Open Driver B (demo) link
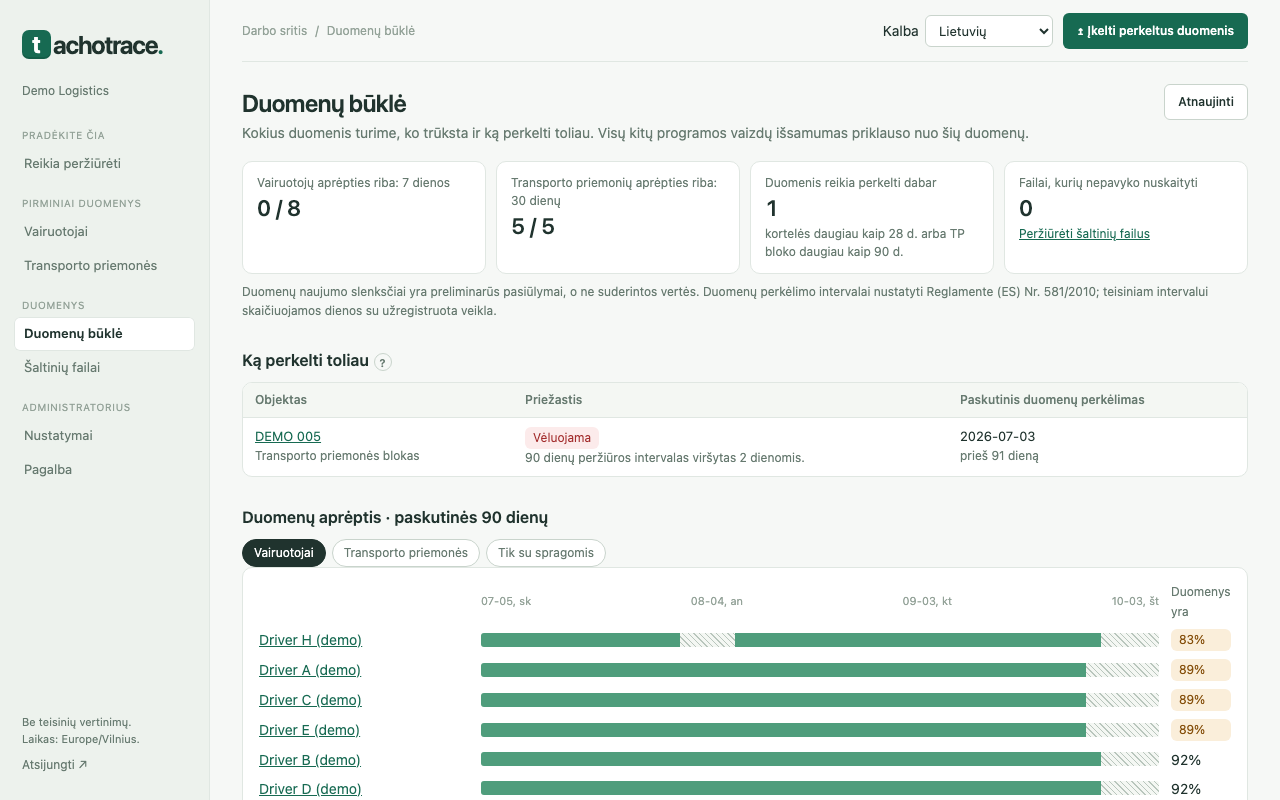The width and height of the screenshot is (1280, 800). coord(310,760)
